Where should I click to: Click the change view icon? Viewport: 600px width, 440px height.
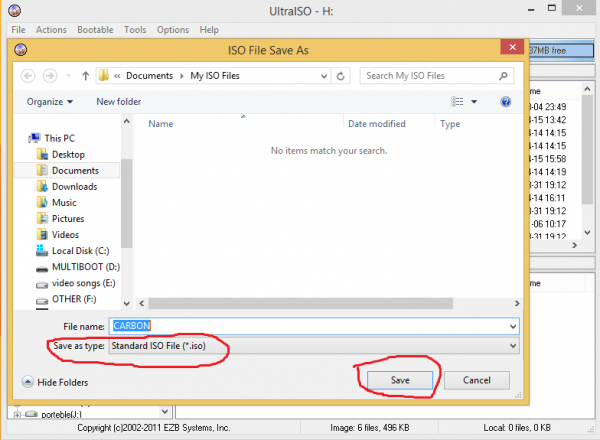(457, 101)
